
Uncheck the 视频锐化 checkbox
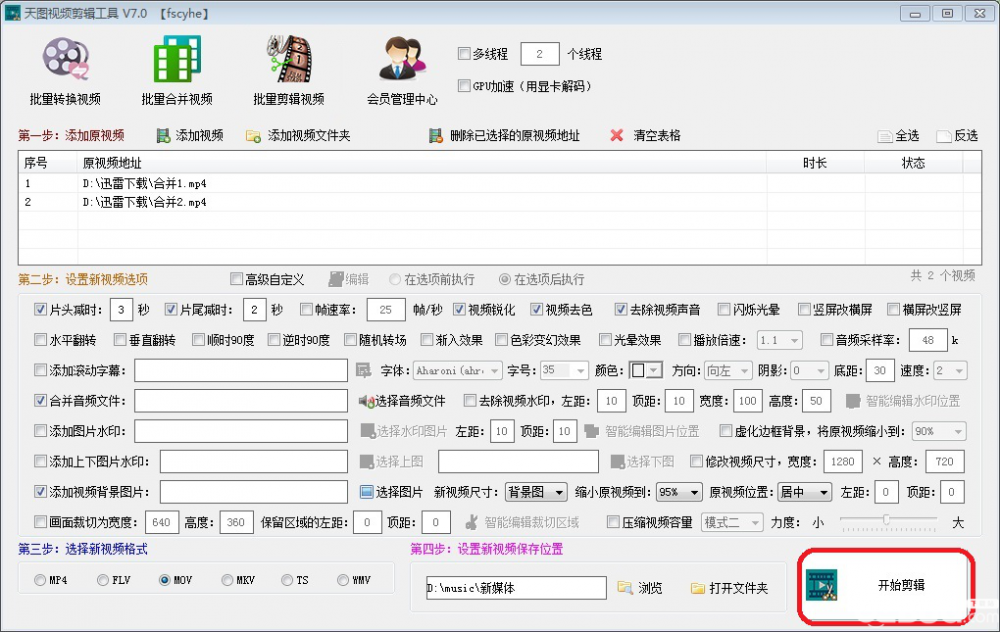(x=459, y=309)
